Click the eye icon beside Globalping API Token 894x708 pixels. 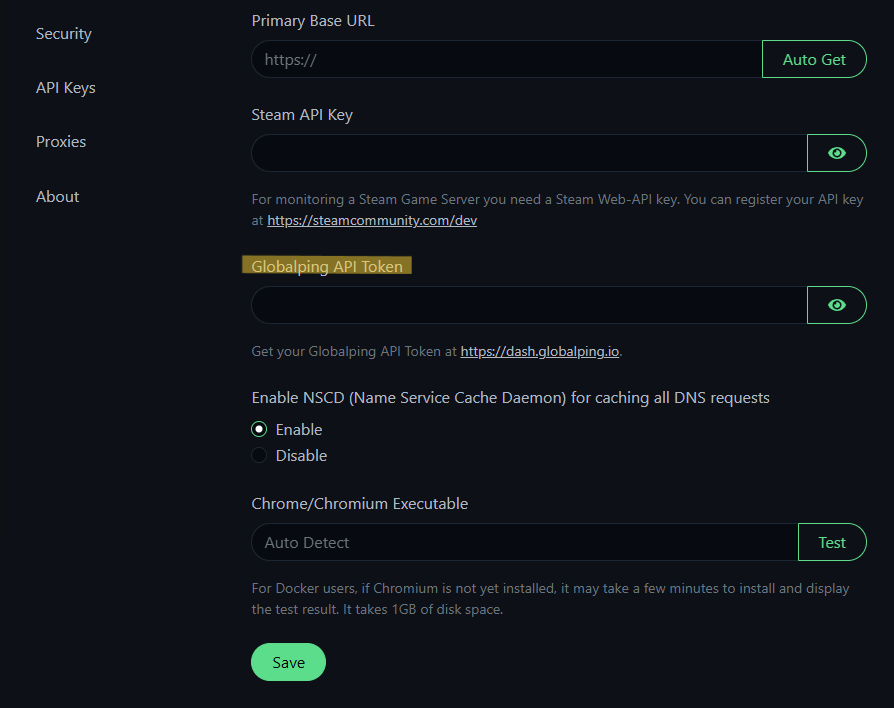[x=836, y=304]
